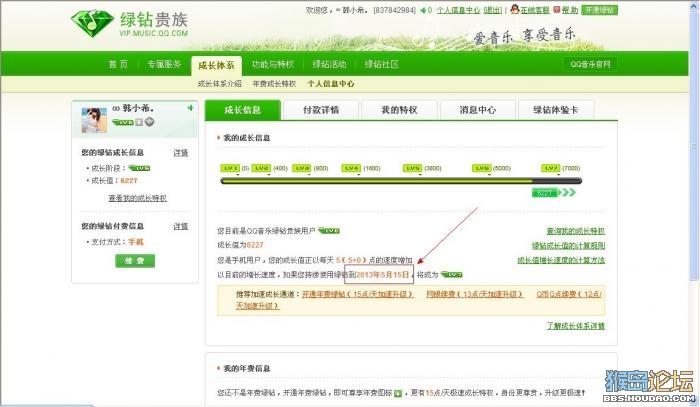The image size is (700, 407).
Task: Click the 我的年费信息 section heading
Action: [246, 368]
